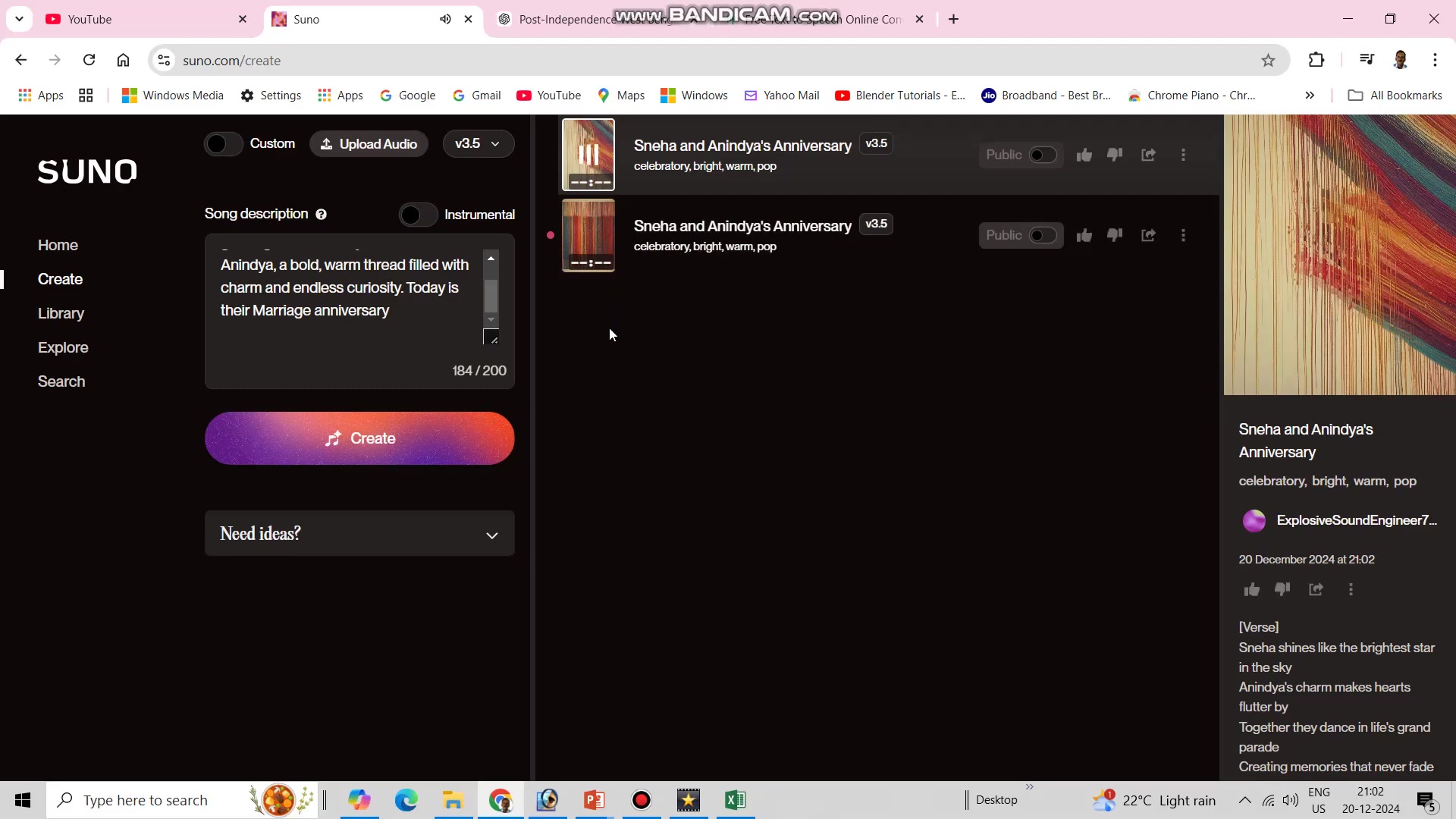Dislike the first song in the list
The image size is (1456, 819).
(1115, 155)
